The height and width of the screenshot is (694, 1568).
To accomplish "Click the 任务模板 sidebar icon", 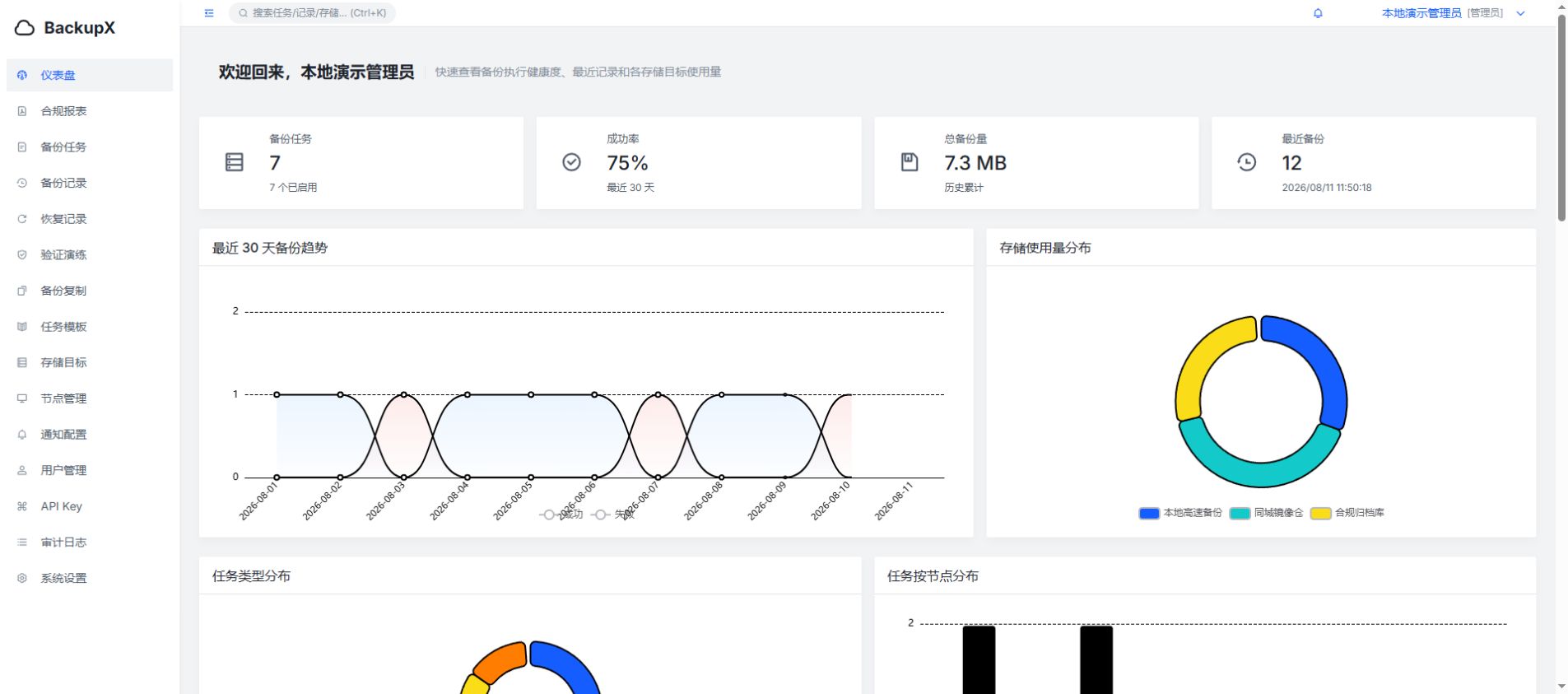I will click(x=22, y=327).
